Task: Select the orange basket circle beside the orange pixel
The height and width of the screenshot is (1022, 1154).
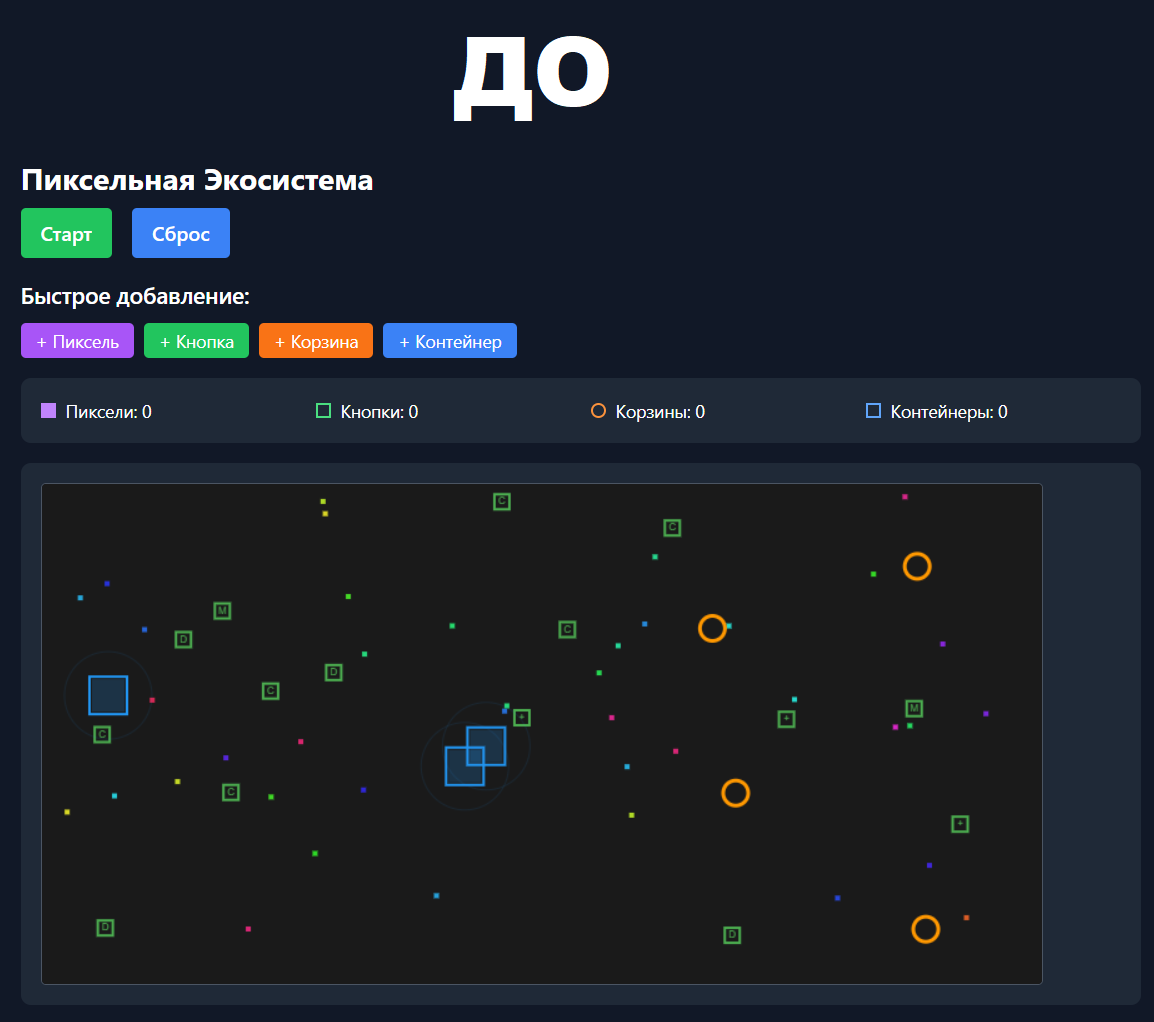Action: (x=925, y=929)
